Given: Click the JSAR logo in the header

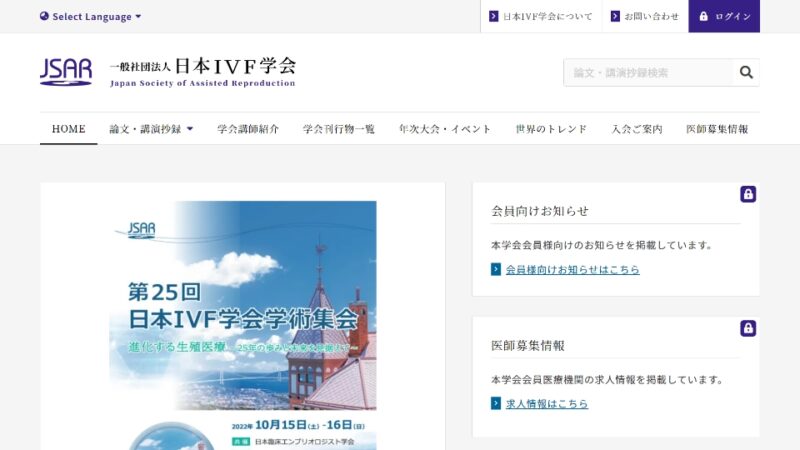Looking at the screenshot, I should [x=66, y=72].
